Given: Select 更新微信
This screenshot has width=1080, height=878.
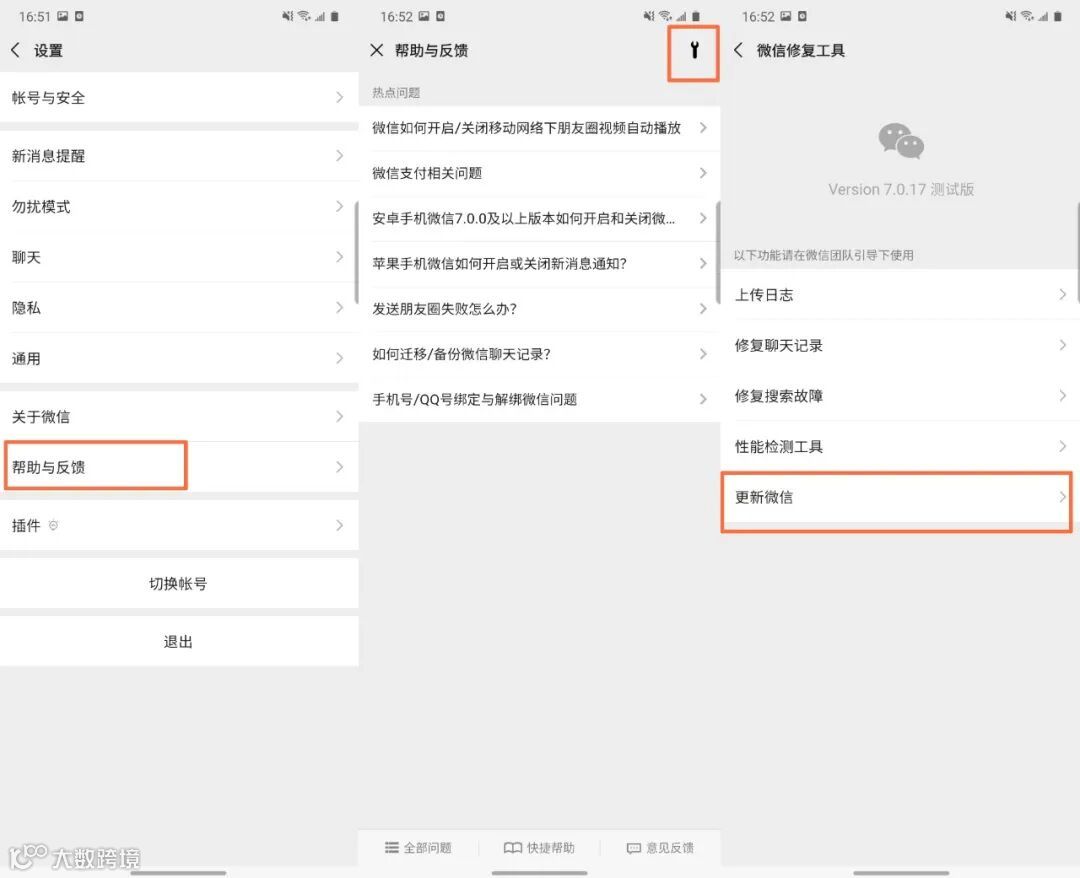Looking at the screenshot, I should pos(900,497).
